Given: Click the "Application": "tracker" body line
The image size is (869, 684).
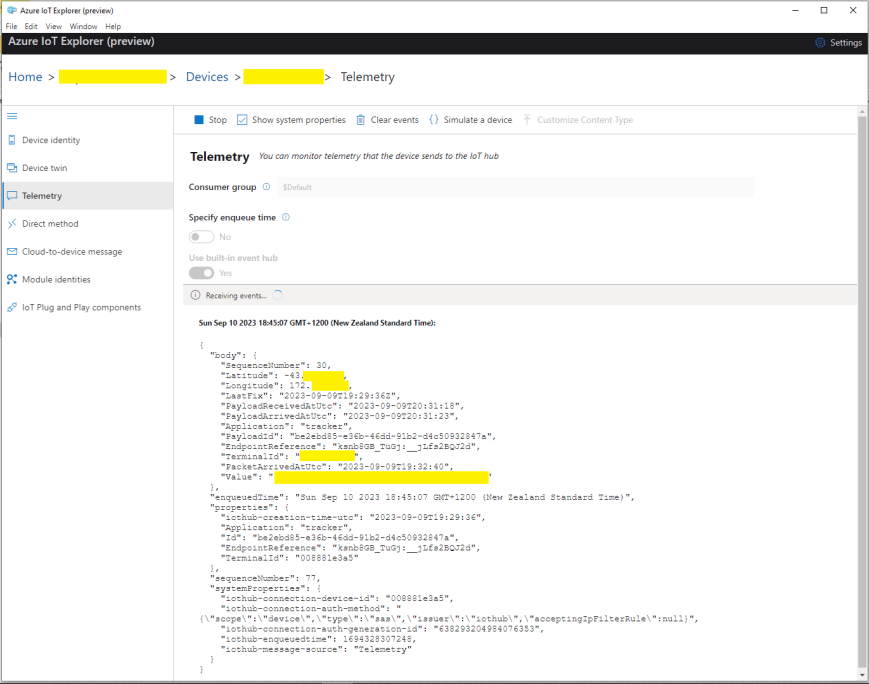Looking at the screenshot, I should 286,426.
